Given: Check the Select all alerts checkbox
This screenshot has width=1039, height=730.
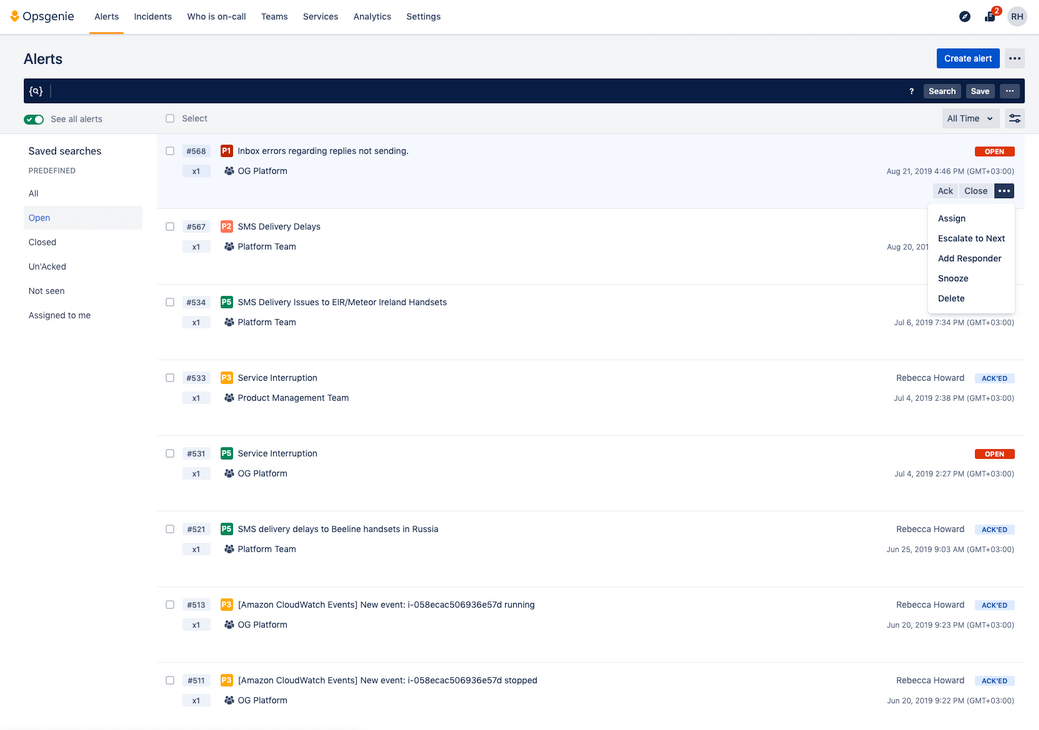Looking at the screenshot, I should point(170,119).
